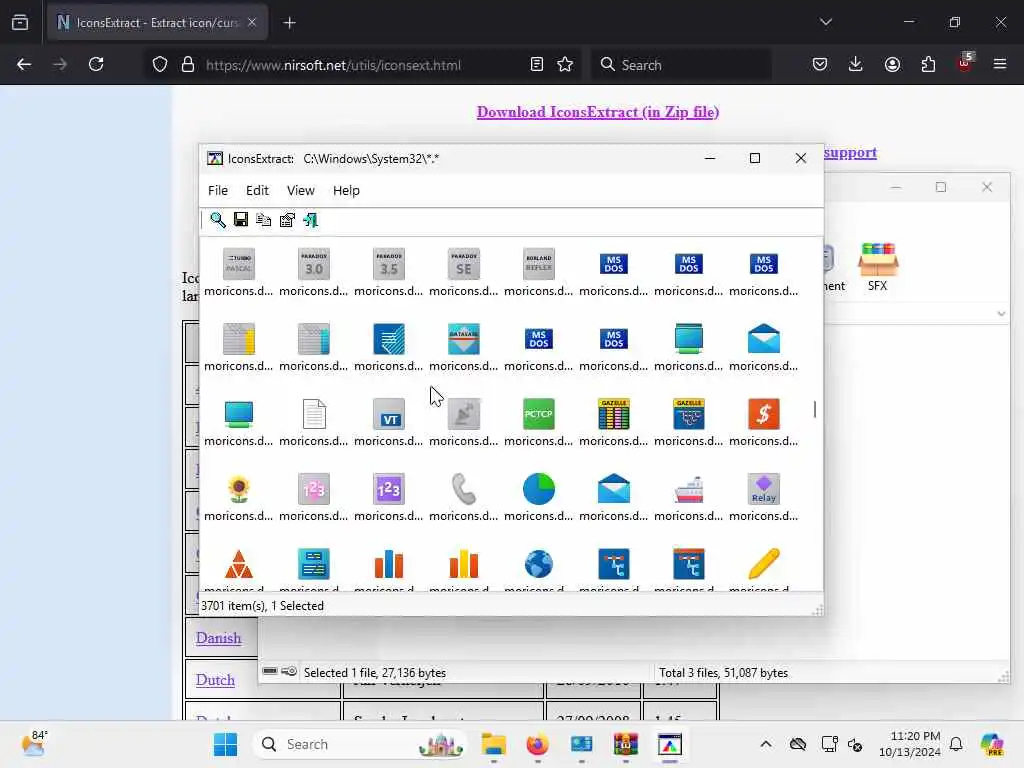1024x768 pixels.
Task: Select the orange triangle pyramid icon
Action: pos(238,564)
